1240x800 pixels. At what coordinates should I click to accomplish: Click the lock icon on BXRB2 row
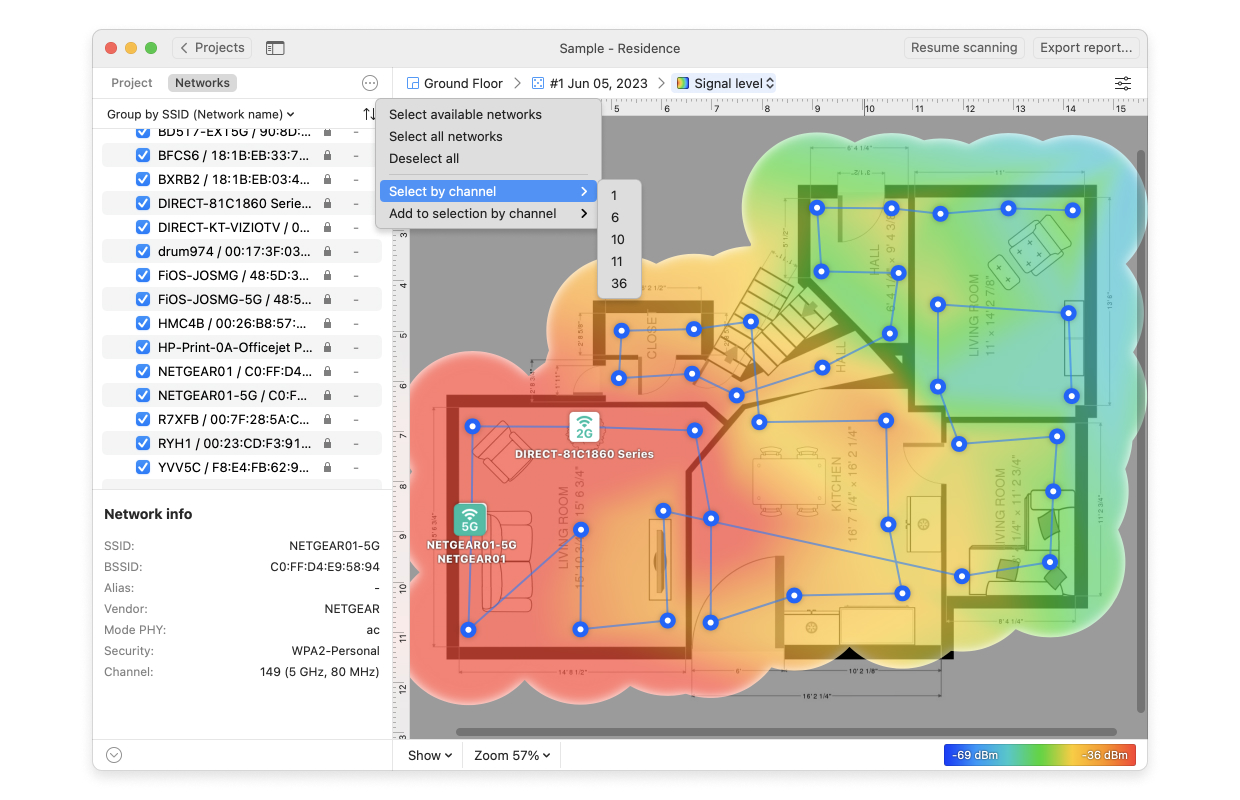[x=327, y=179]
